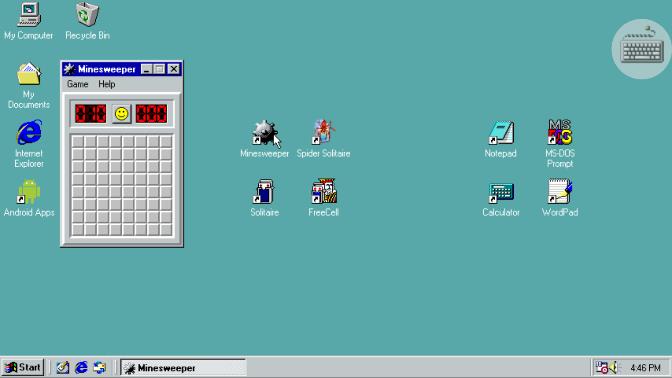The height and width of the screenshot is (378, 672).
Task: Select the Notepad shortcut icon
Action: (x=501, y=132)
